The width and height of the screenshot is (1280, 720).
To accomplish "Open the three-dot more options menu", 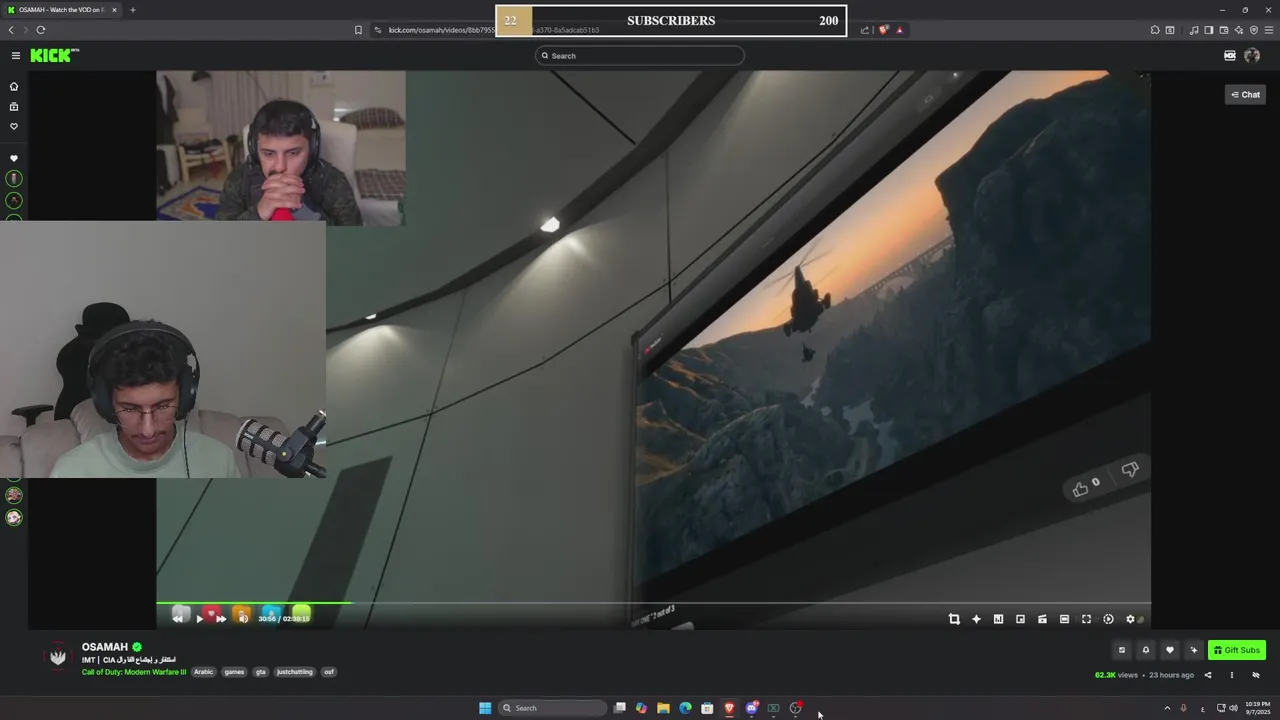I will [1232, 675].
